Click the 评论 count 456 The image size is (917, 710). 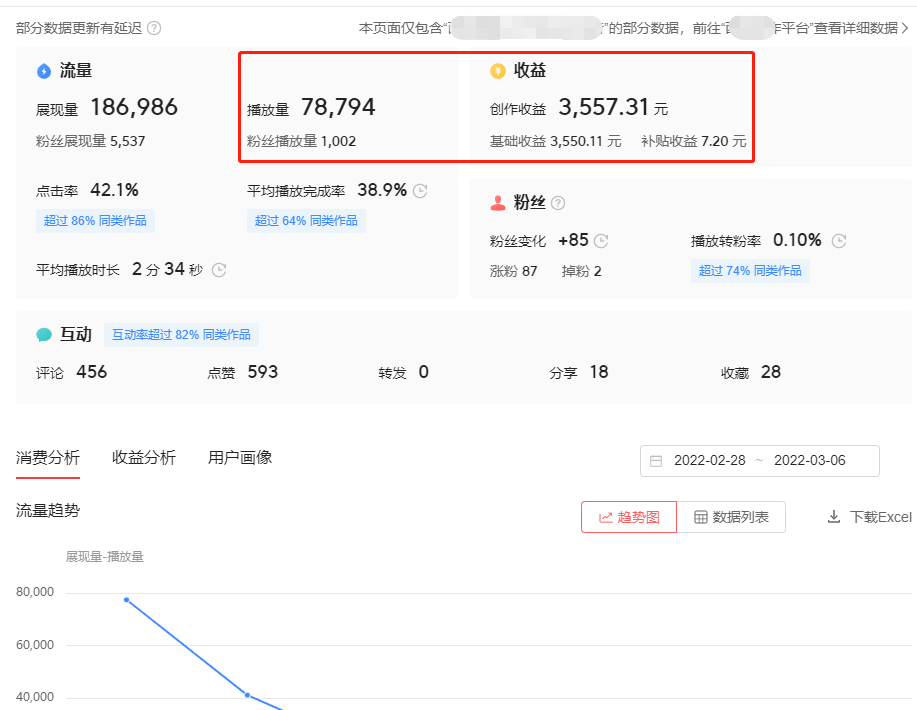point(92,372)
